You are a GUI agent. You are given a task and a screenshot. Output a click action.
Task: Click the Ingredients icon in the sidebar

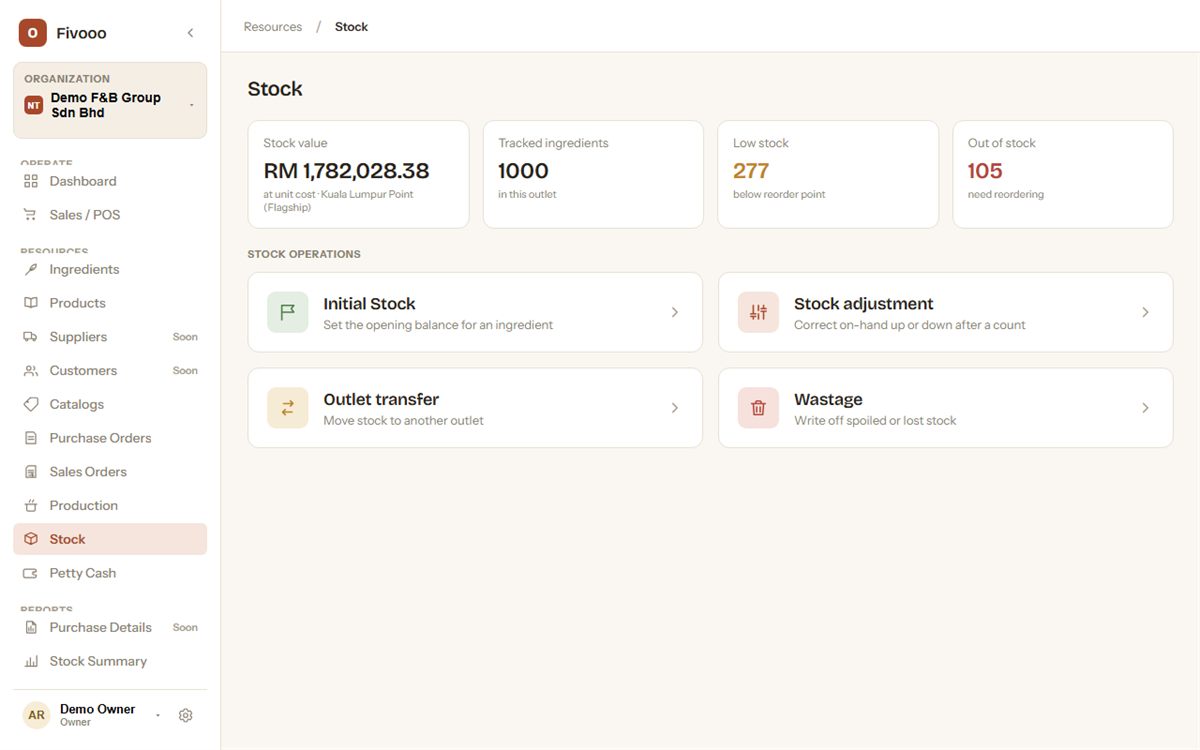point(31,269)
